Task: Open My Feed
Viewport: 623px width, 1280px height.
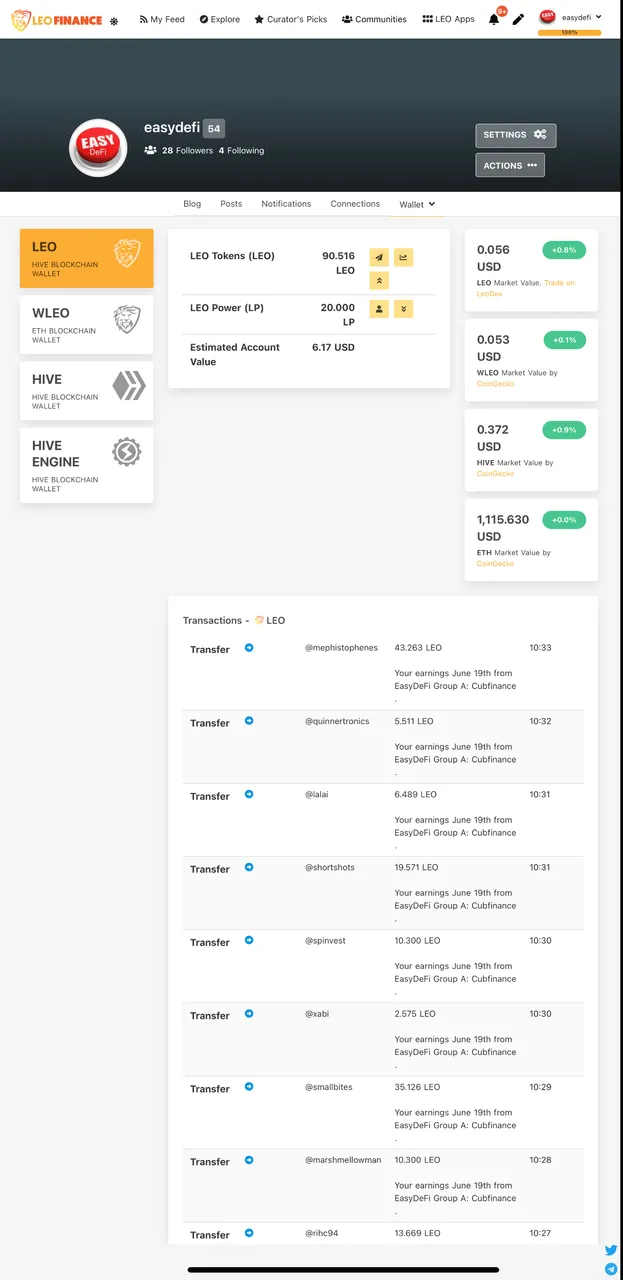Action: pyautogui.click(x=162, y=19)
